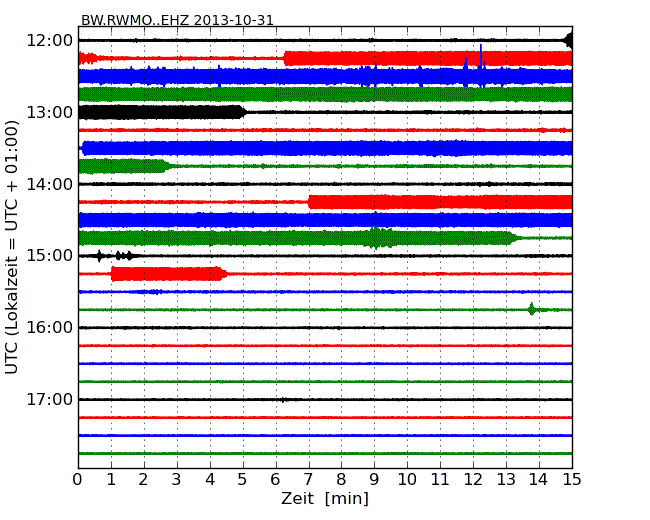Click the x-axis tick label 13
Image resolution: width=650 pixels, height=520 pixels.
pyautogui.click(x=506, y=480)
